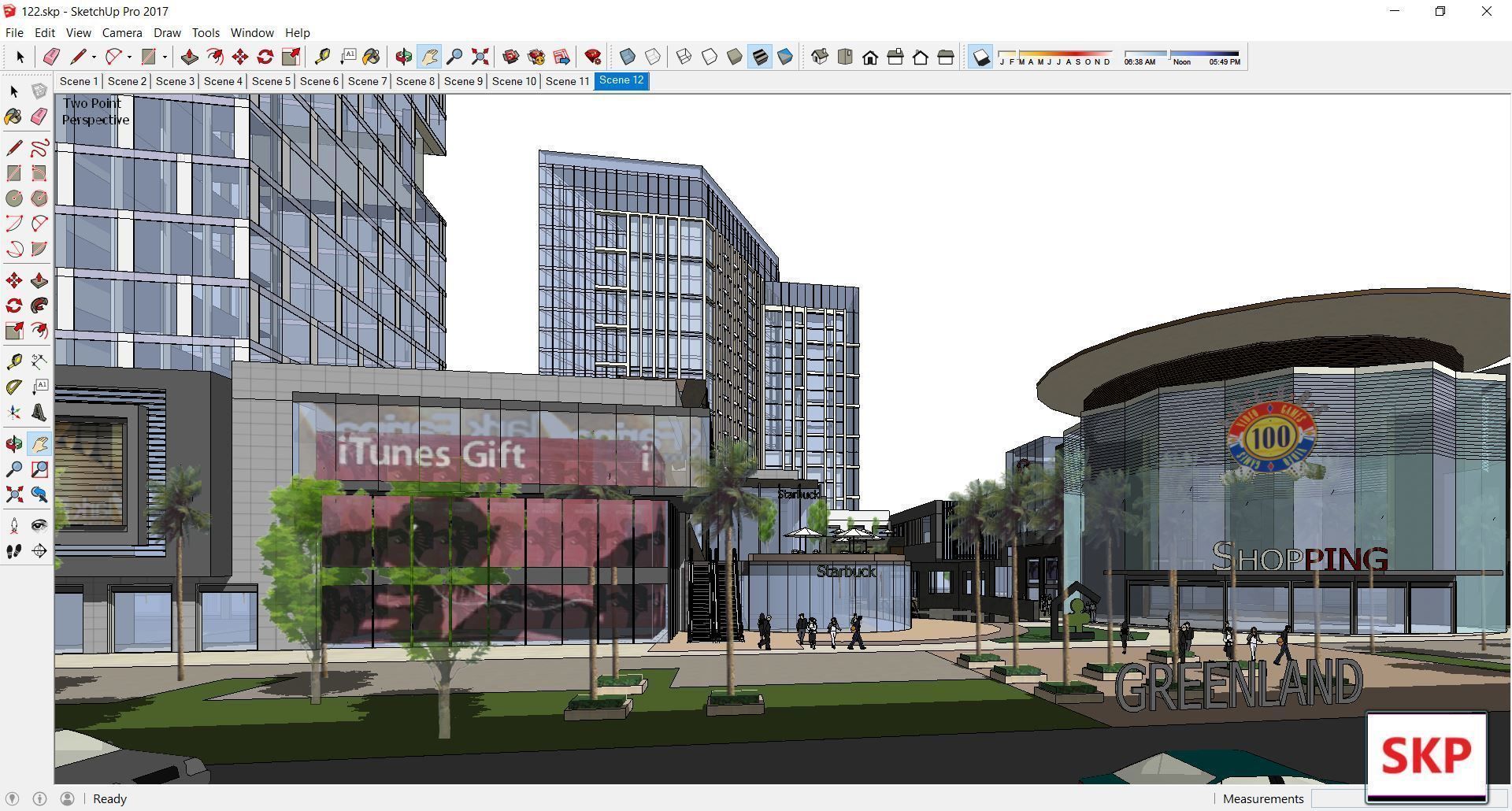Select the Circle tool in left toolbar
Image resolution: width=1512 pixels, height=811 pixels.
(x=14, y=198)
